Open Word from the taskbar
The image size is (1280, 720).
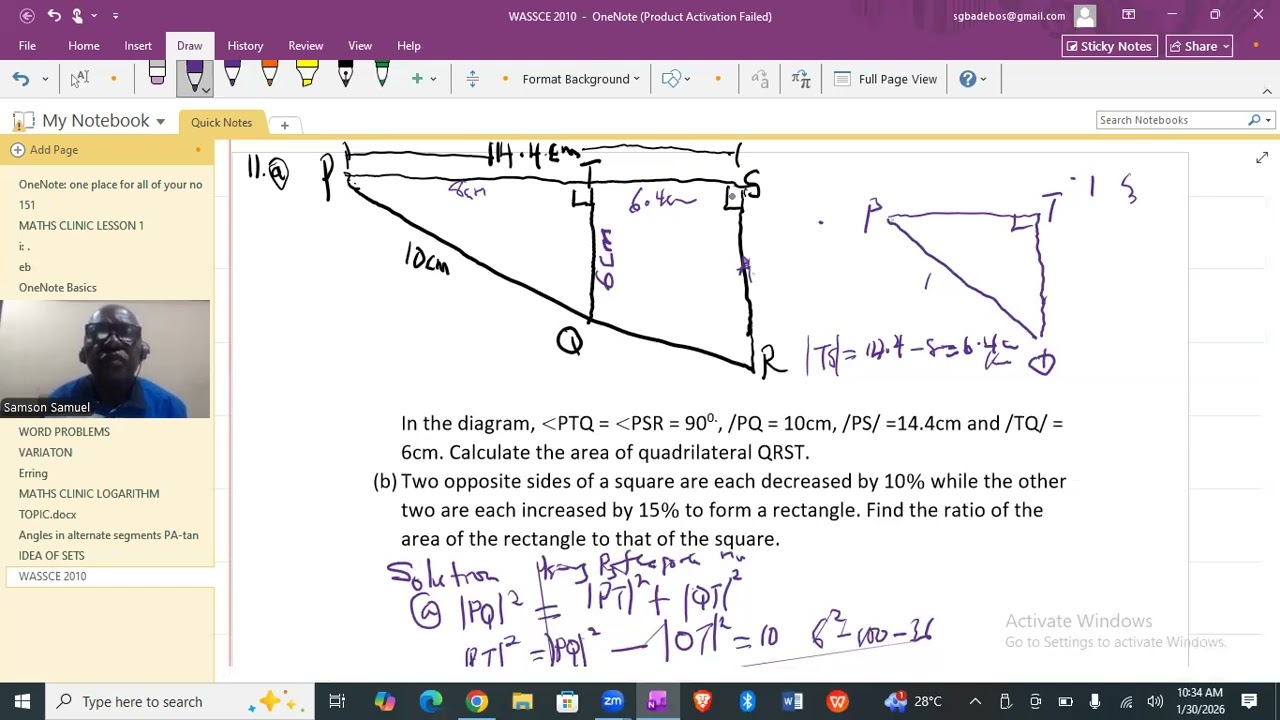(x=793, y=702)
